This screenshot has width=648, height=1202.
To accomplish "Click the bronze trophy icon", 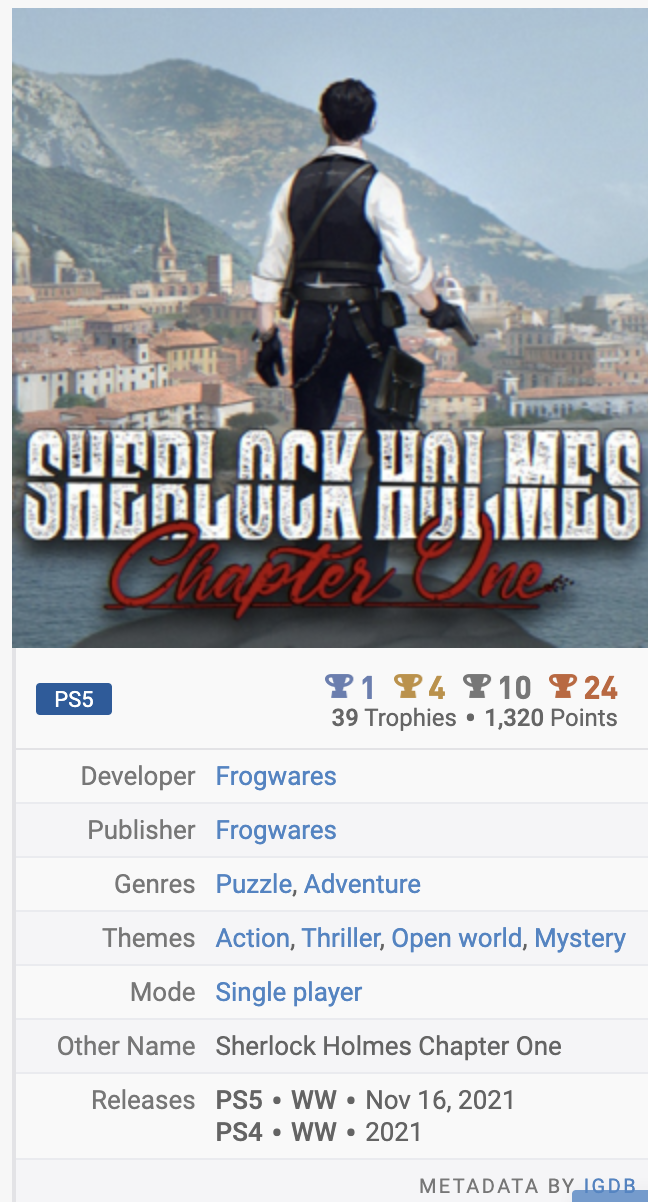I will [x=564, y=686].
